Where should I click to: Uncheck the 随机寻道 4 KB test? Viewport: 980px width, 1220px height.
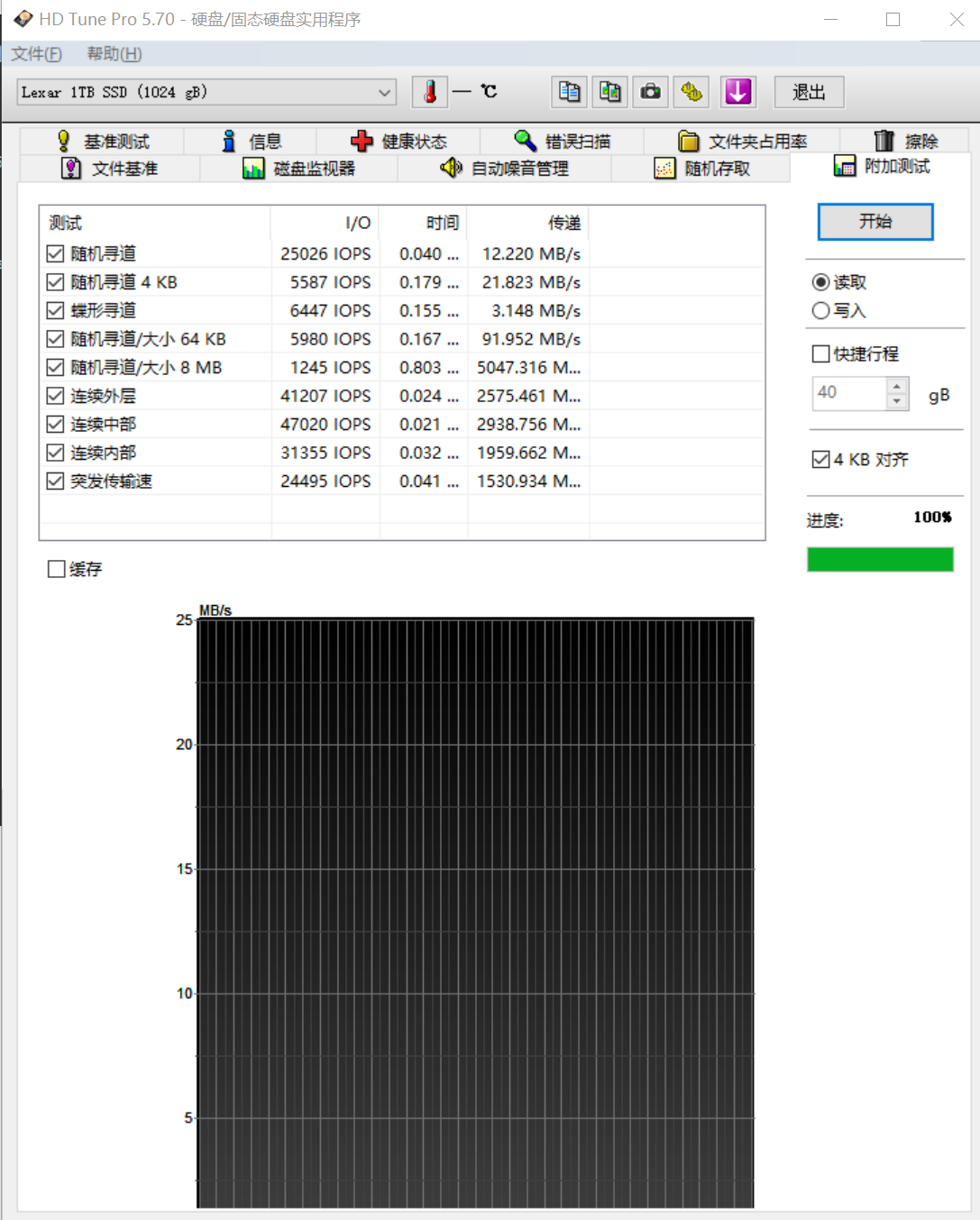pyautogui.click(x=55, y=281)
